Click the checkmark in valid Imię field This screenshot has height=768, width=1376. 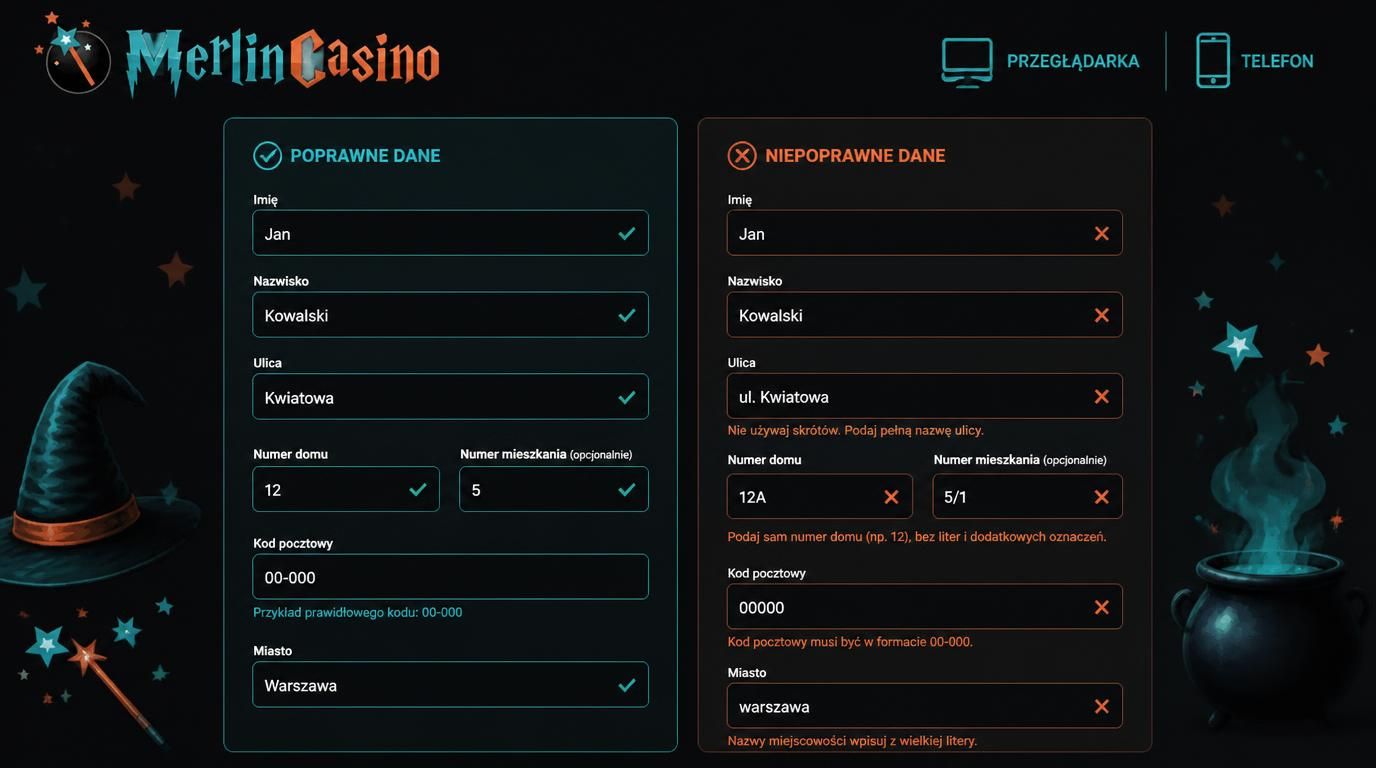(x=627, y=233)
